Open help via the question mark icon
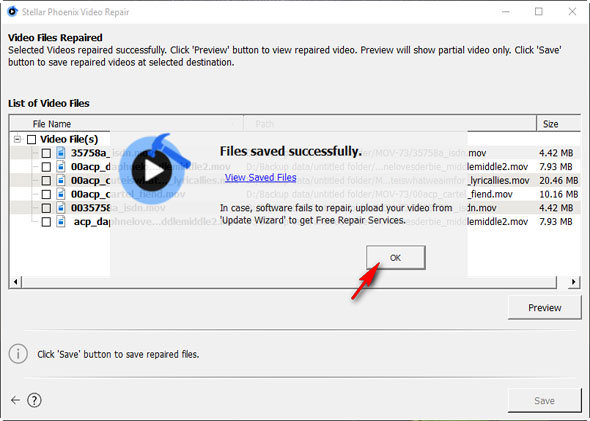 [x=34, y=400]
